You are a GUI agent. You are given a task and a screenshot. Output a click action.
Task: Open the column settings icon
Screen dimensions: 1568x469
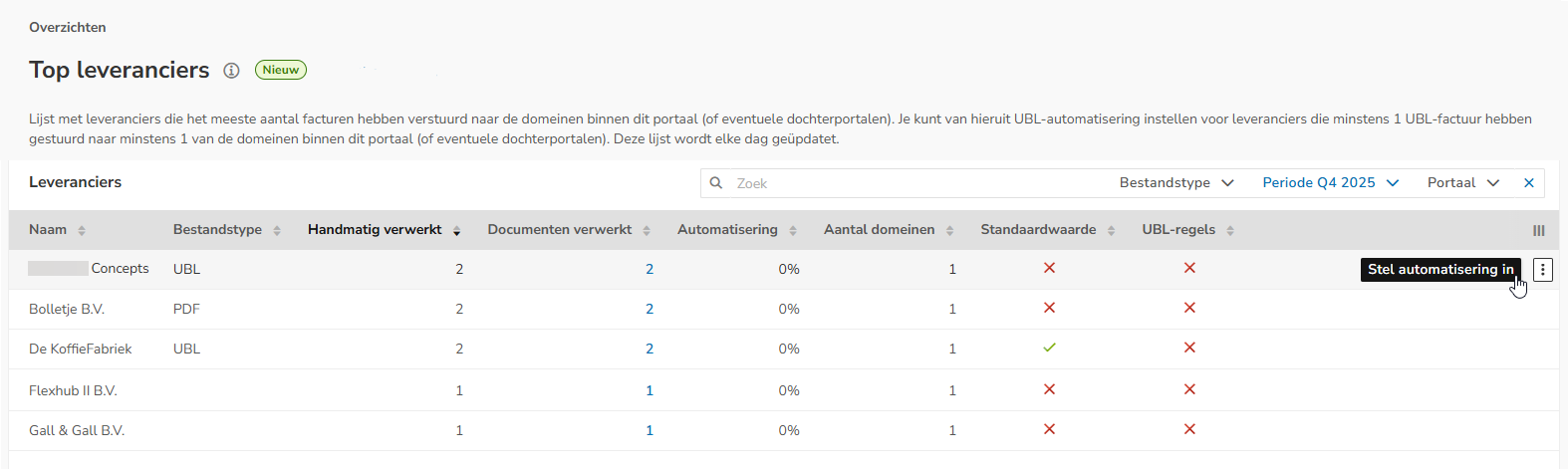tap(1538, 230)
